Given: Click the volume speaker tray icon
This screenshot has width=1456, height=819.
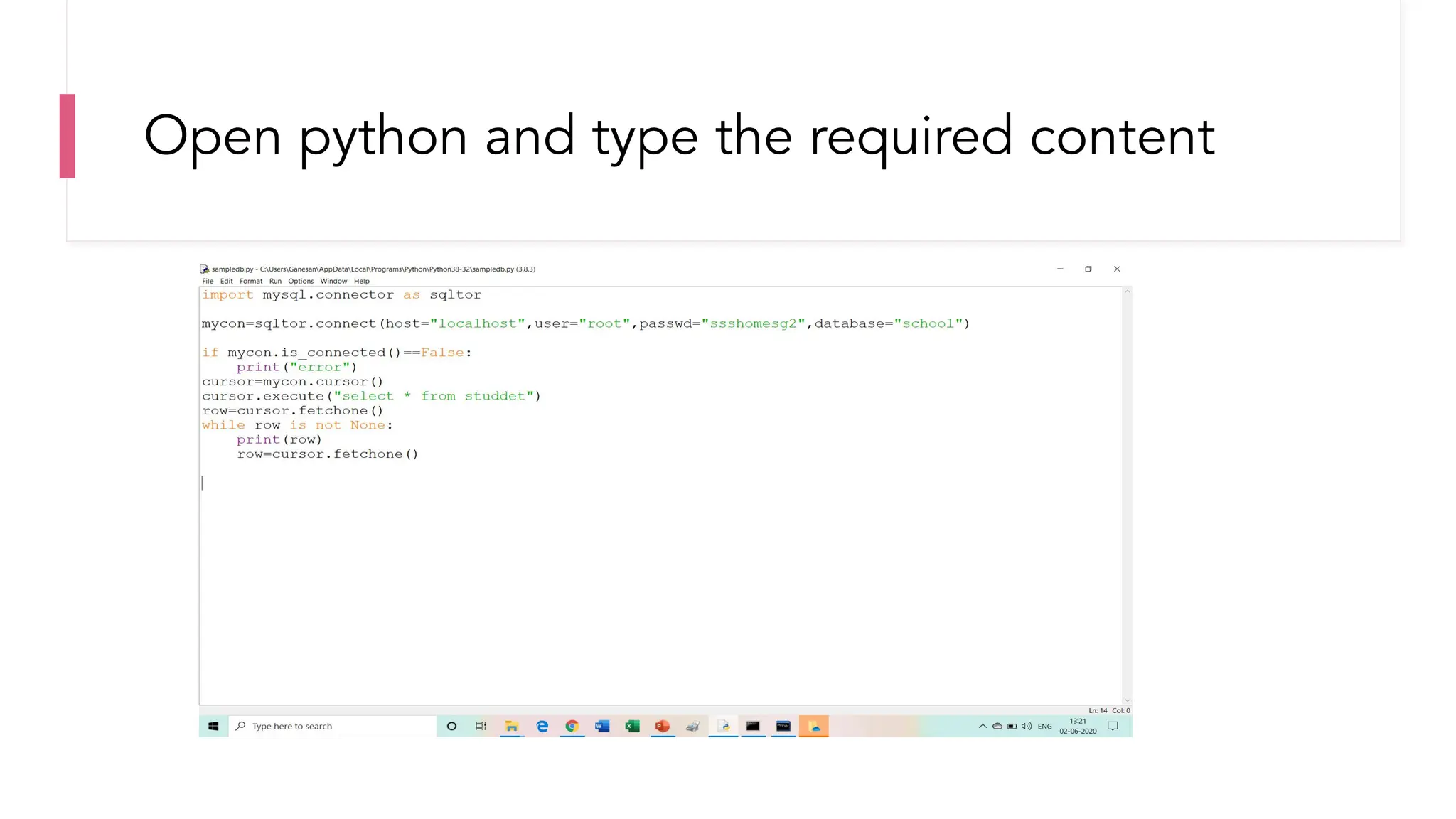Looking at the screenshot, I should 1027,726.
